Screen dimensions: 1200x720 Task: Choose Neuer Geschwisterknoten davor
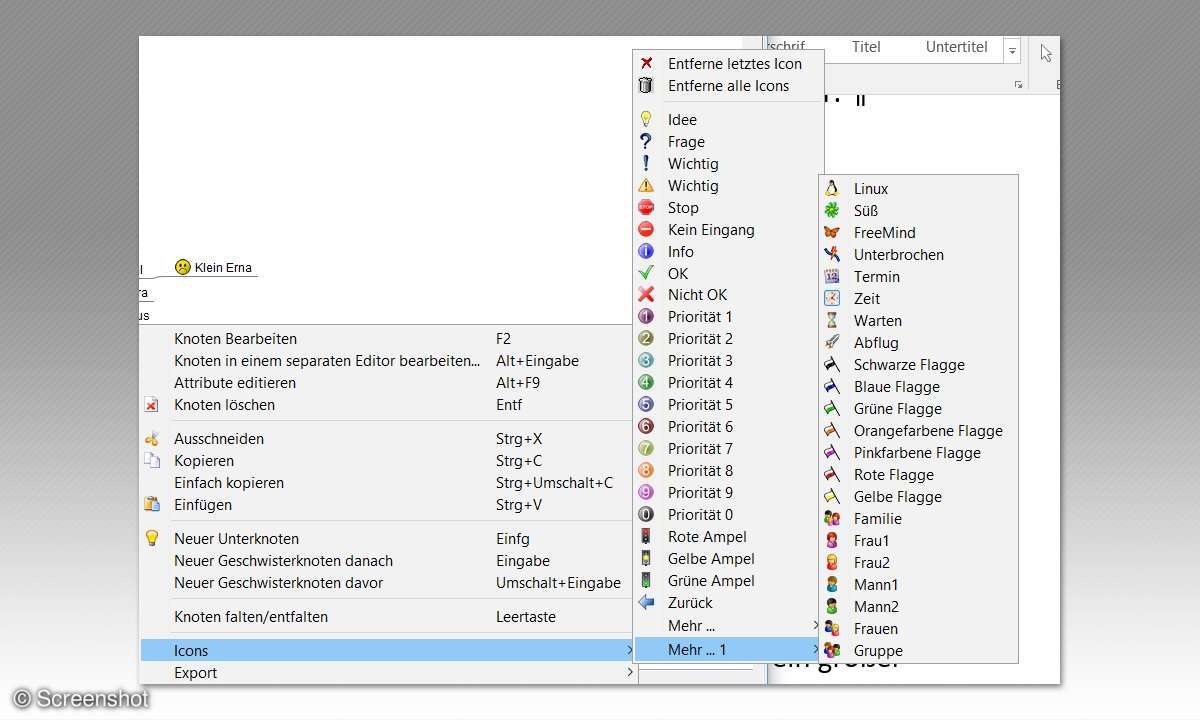(x=388, y=582)
